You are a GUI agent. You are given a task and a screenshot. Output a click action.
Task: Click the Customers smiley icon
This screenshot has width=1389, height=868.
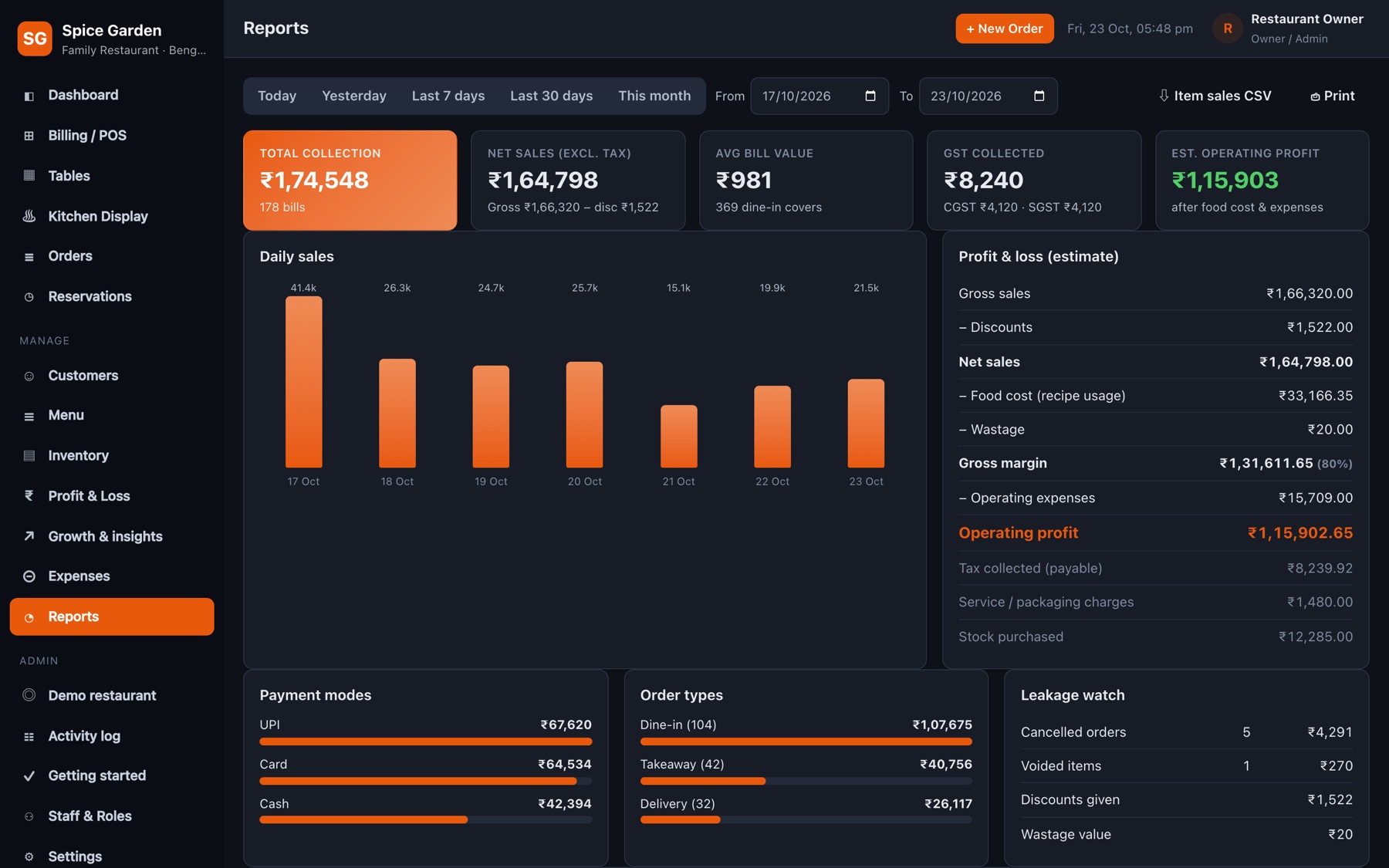pyautogui.click(x=29, y=377)
